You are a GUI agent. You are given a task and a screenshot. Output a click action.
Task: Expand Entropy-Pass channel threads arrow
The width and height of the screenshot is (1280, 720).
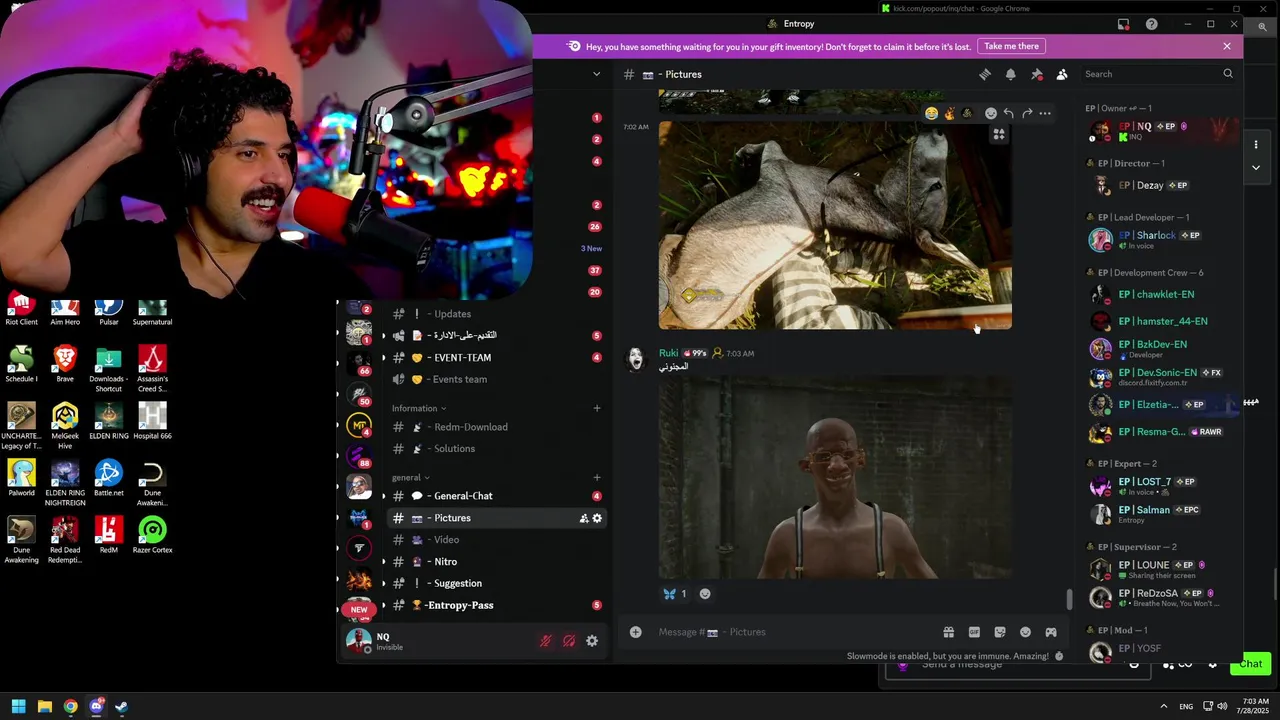coord(383,605)
